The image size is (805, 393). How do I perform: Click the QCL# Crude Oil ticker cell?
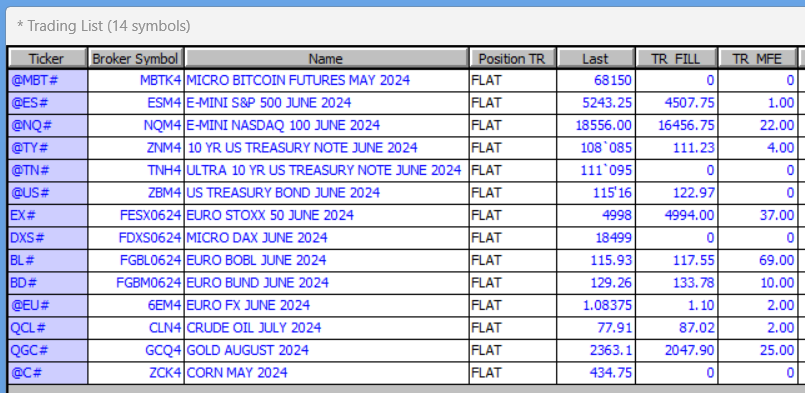click(x=48, y=328)
